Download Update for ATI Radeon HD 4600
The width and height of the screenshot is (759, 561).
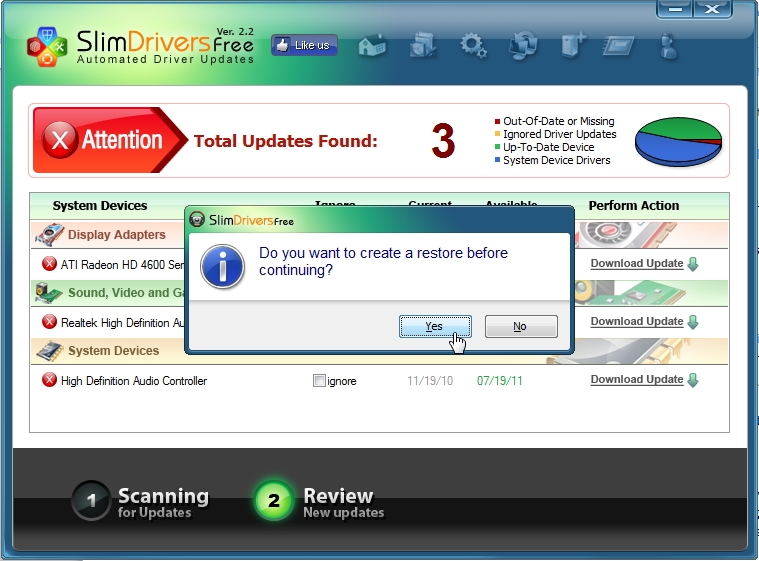(x=637, y=263)
